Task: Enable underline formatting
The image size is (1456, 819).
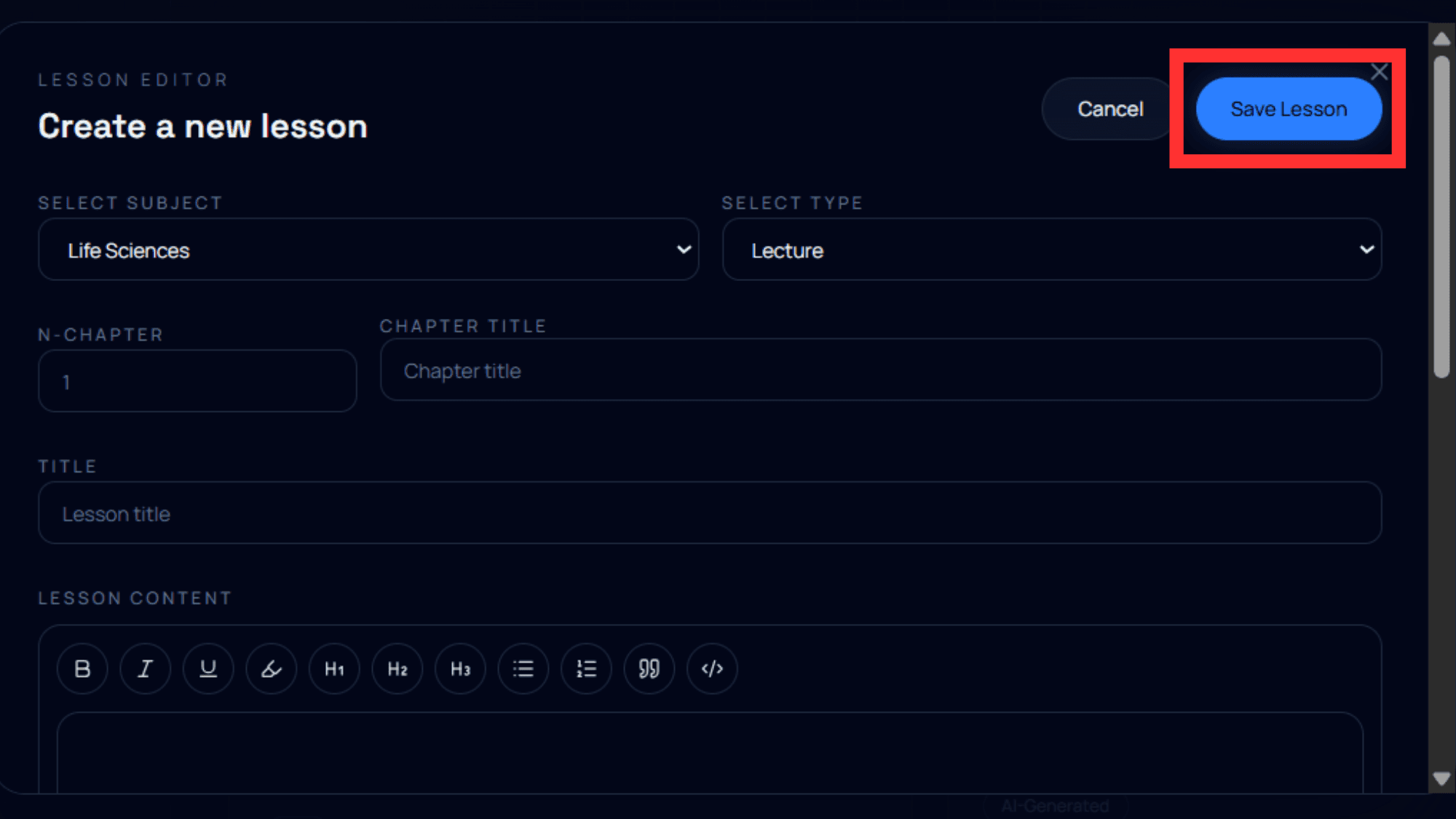Action: tap(208, 668)
